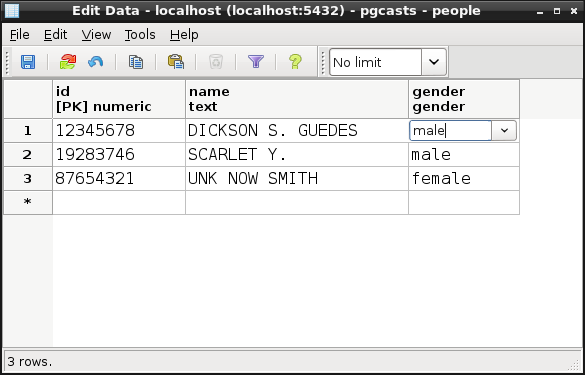Select the UNK NOW SMITH name cell
The height and width of the screenshot is (375, 585).
(297, 178)
